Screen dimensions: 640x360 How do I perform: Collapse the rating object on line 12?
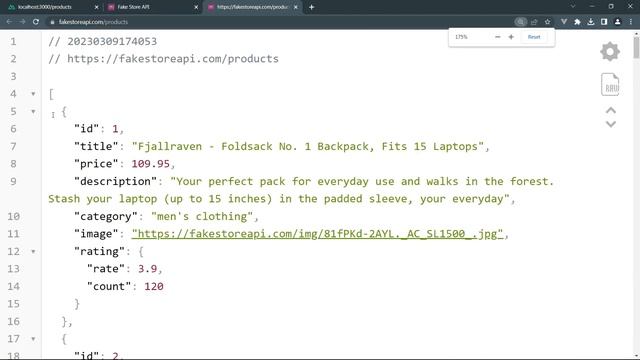(x=33, y=251)
